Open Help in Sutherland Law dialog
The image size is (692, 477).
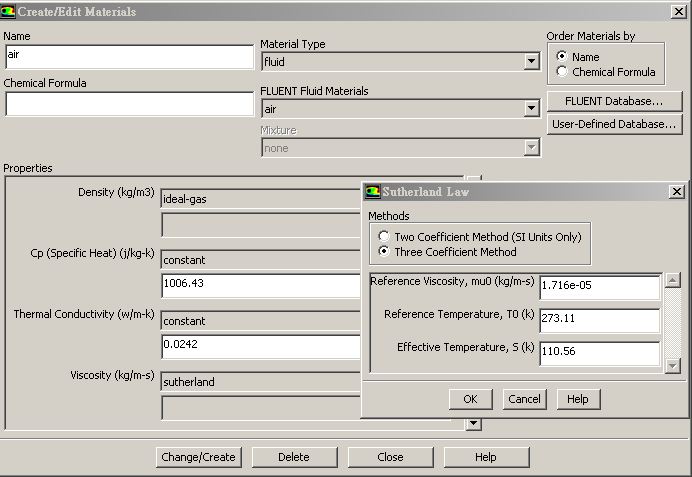[578, 399]
